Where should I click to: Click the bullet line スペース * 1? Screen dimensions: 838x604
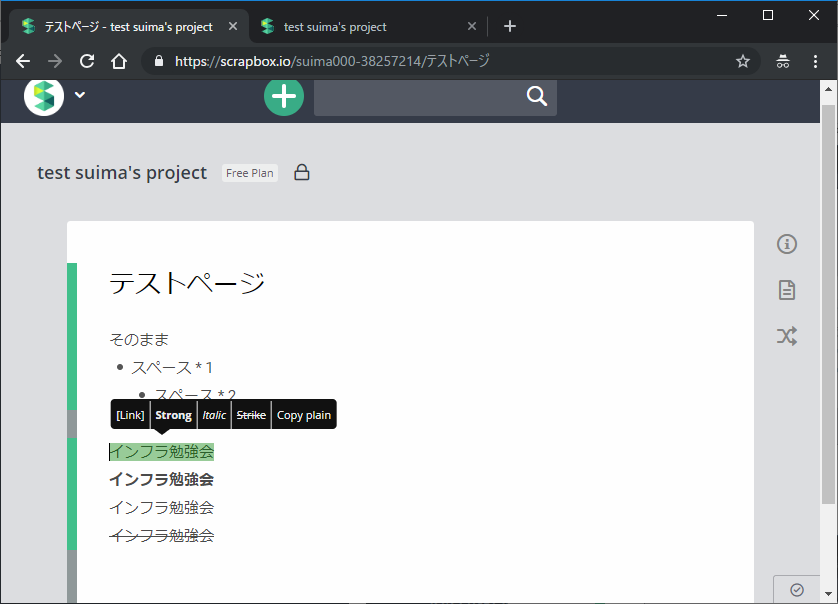click(172, 367)
